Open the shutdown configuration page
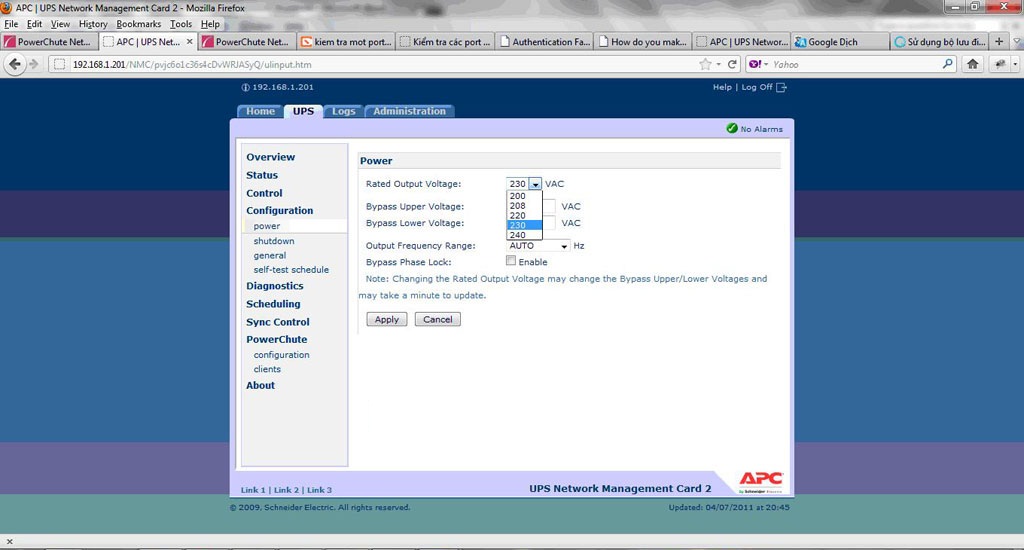This screenshot has width=1024, height=550. coord(274,241)
